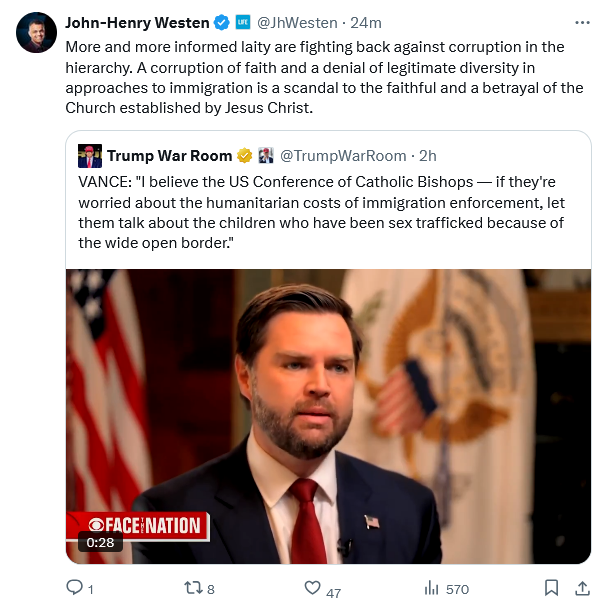Open the @JhWesten handle link

(297, 23)
